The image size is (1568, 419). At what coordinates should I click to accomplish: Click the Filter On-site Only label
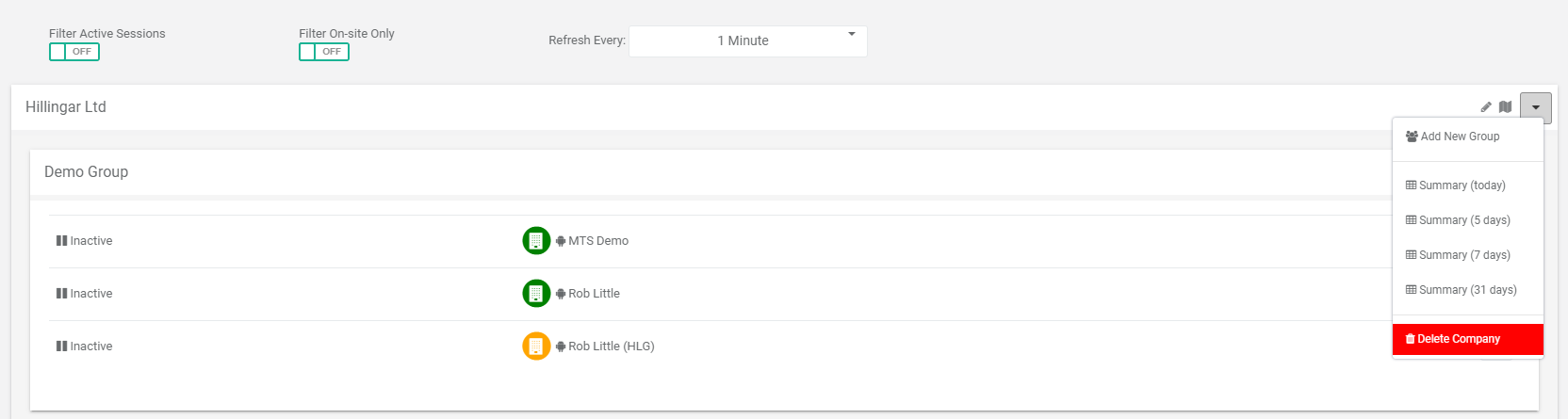(x=347, y=34)
